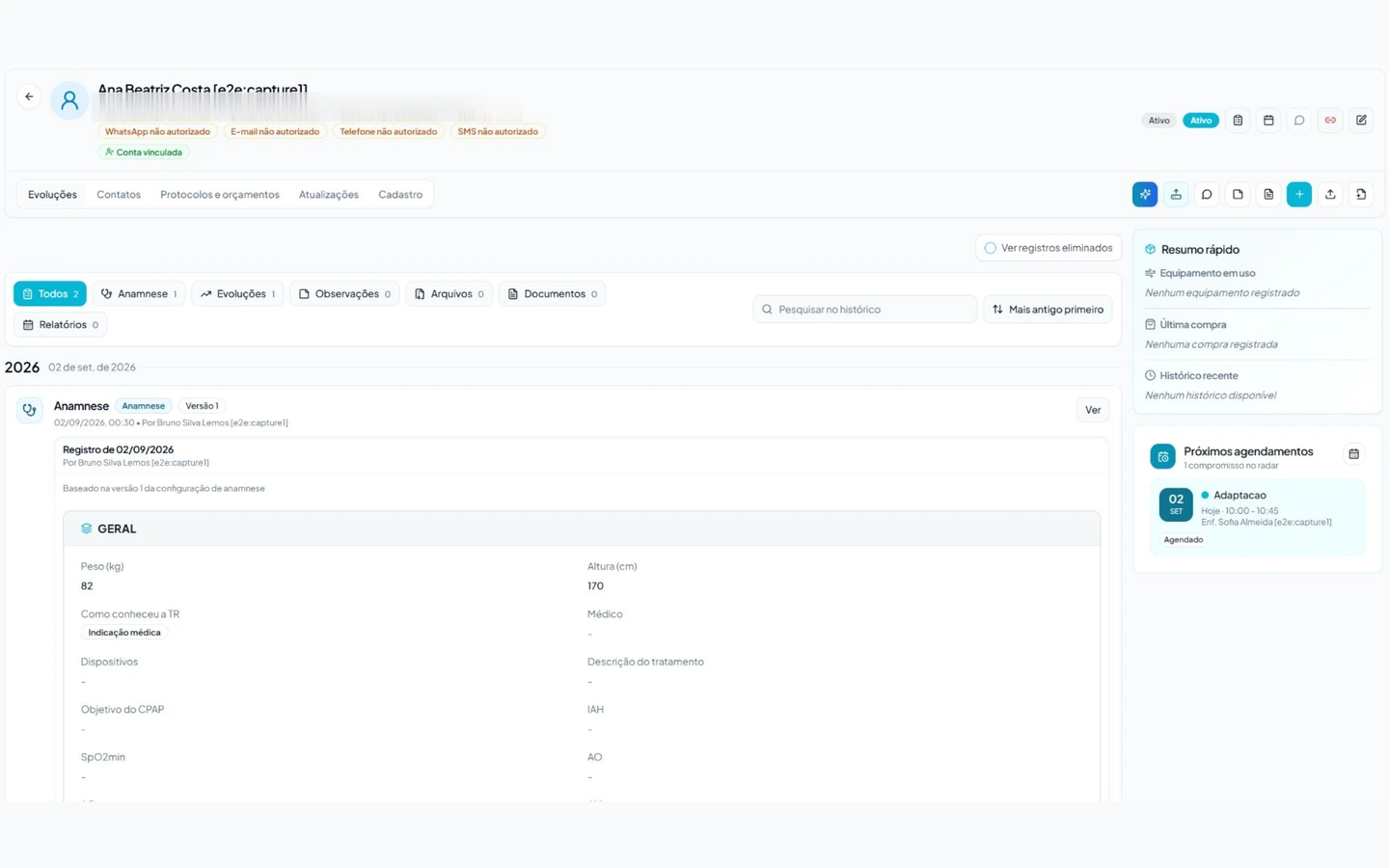Open the calendar icon beside the clipboard icon
This screenshot has width=1389, height=868.
1268,121
